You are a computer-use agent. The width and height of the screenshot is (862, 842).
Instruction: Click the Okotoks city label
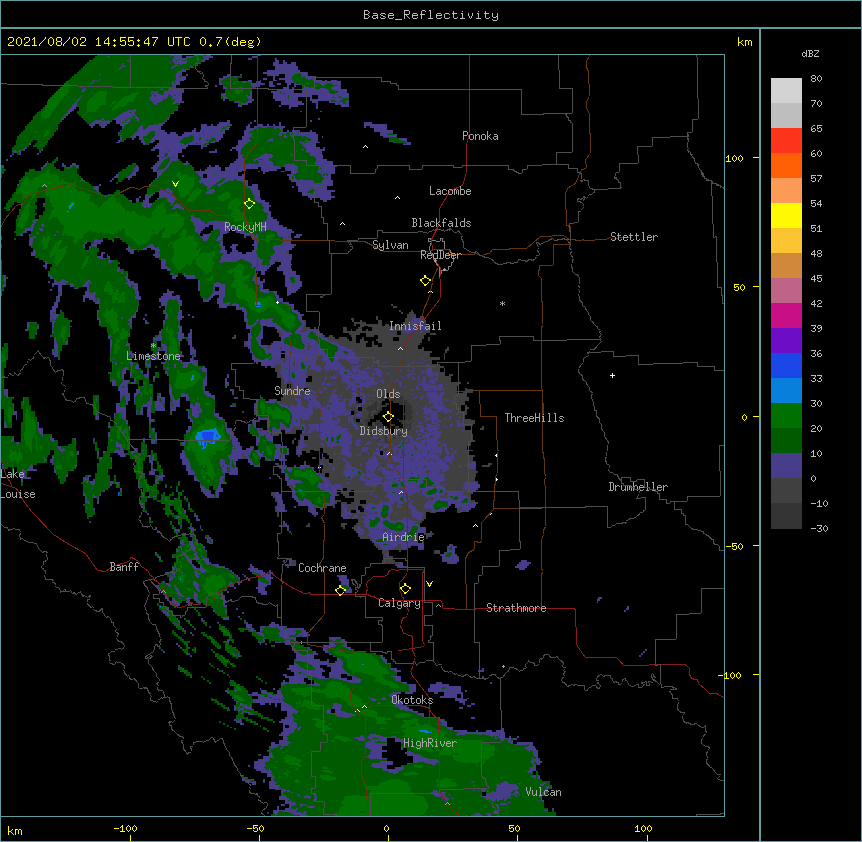point(412,700)
